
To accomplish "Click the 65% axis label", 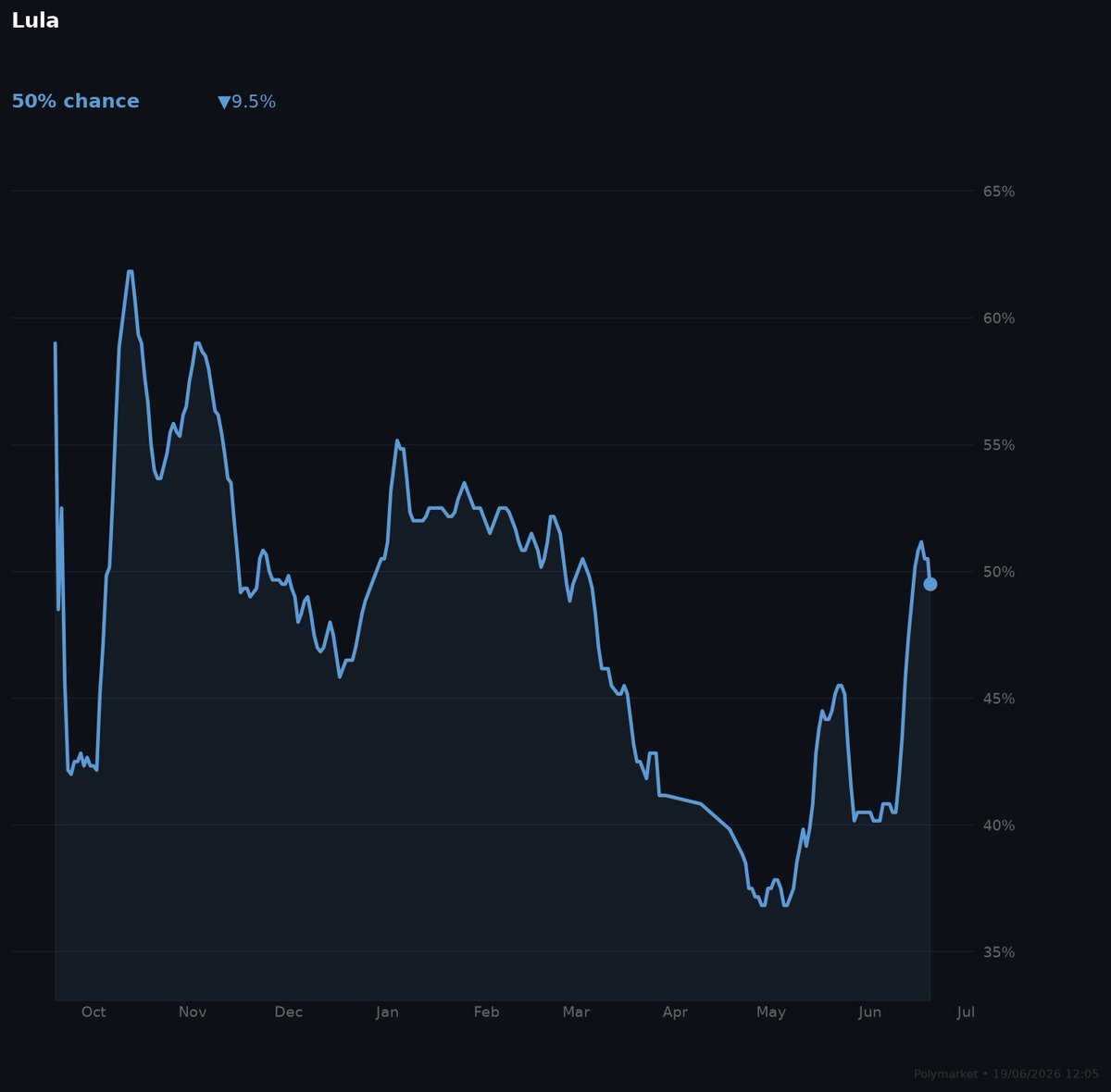I will coord(999,192).
